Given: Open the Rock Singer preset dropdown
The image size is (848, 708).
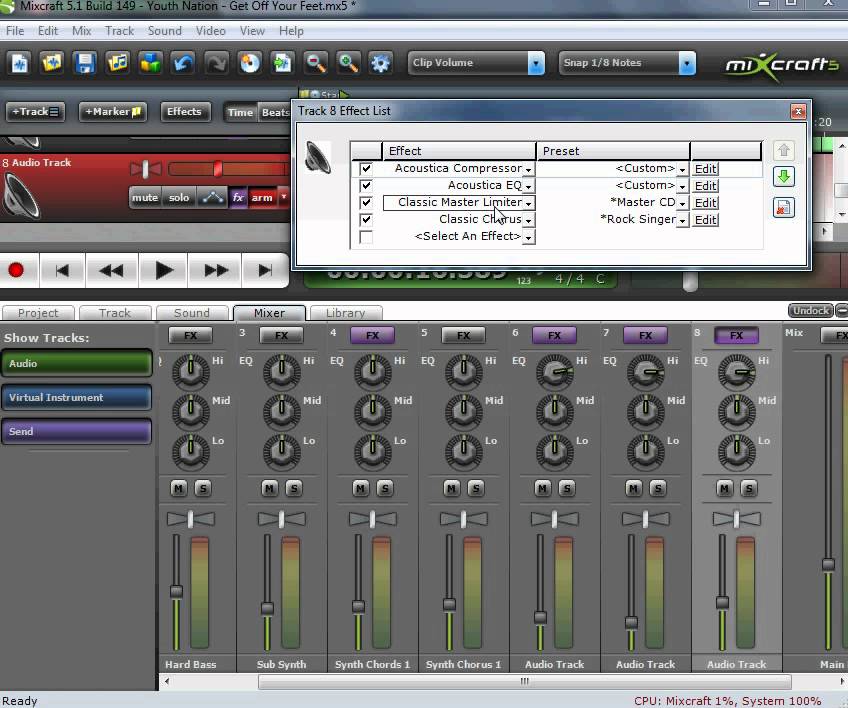Looking at the screenshot, I should click(x=683, y=220).
